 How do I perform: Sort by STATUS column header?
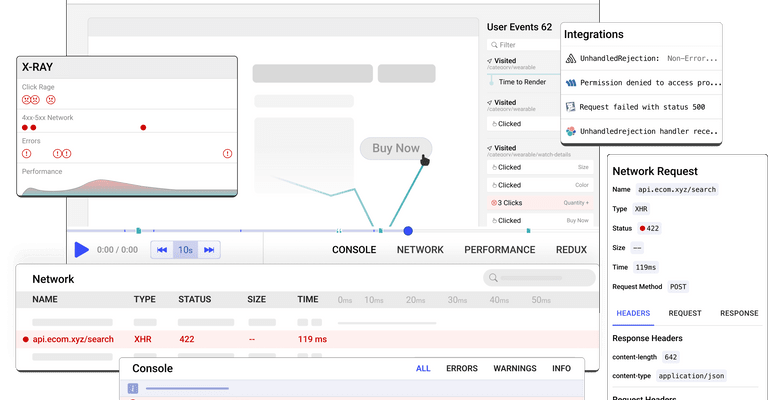click(194, 299)
